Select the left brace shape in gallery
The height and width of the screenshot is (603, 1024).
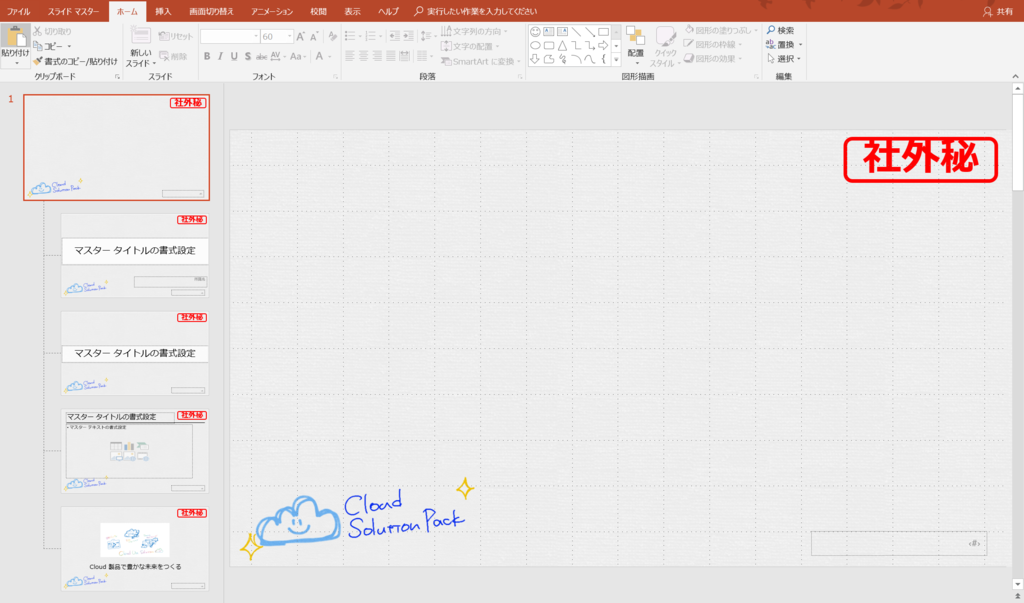point(603,59)
